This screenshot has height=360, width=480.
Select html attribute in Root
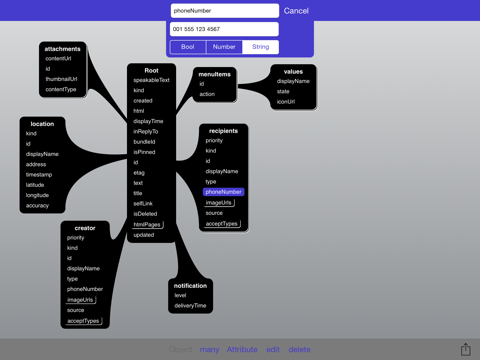[x=139, y=111]
